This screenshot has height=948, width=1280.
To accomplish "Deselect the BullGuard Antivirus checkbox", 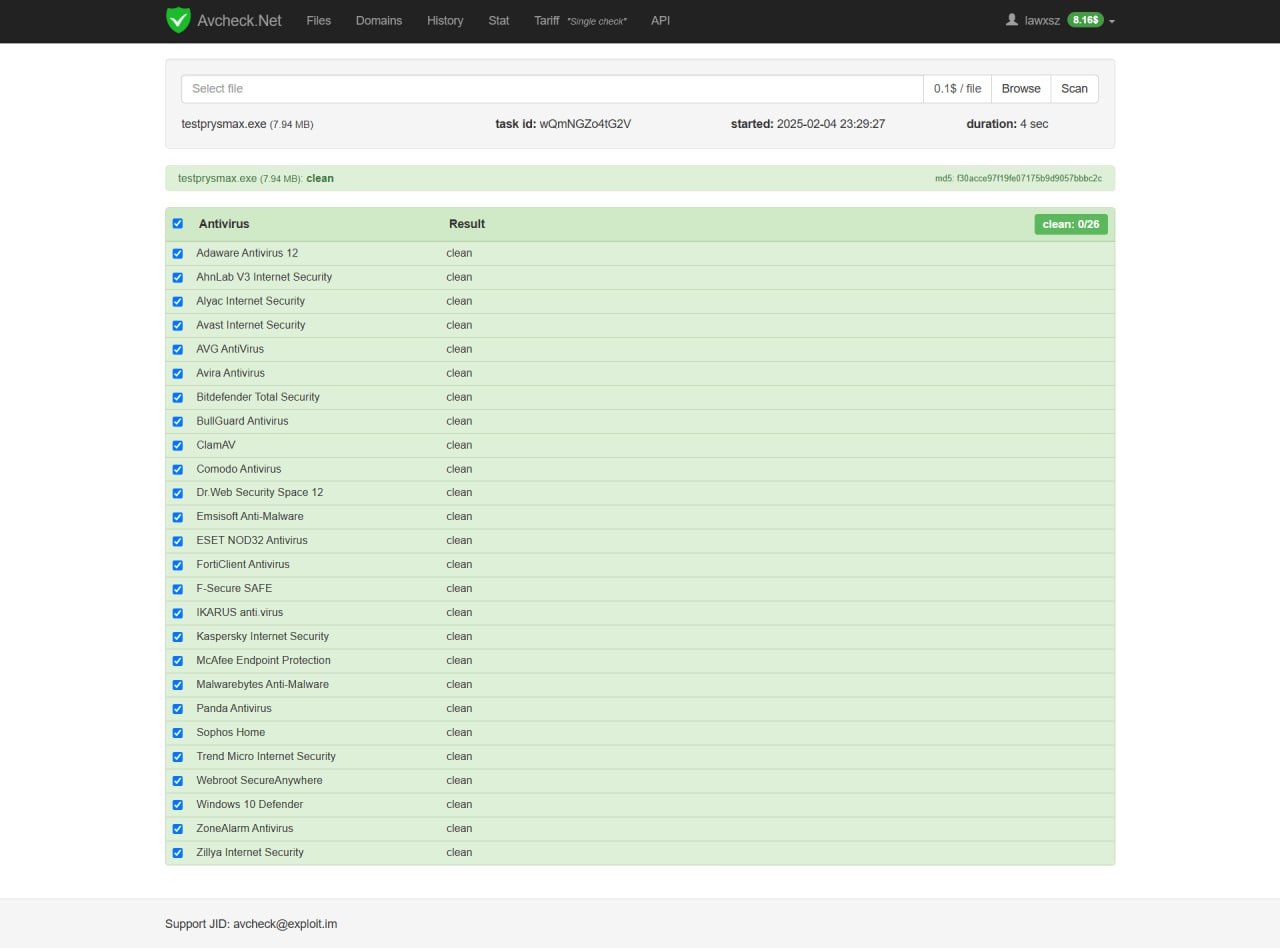I will (x=178, y=422).
